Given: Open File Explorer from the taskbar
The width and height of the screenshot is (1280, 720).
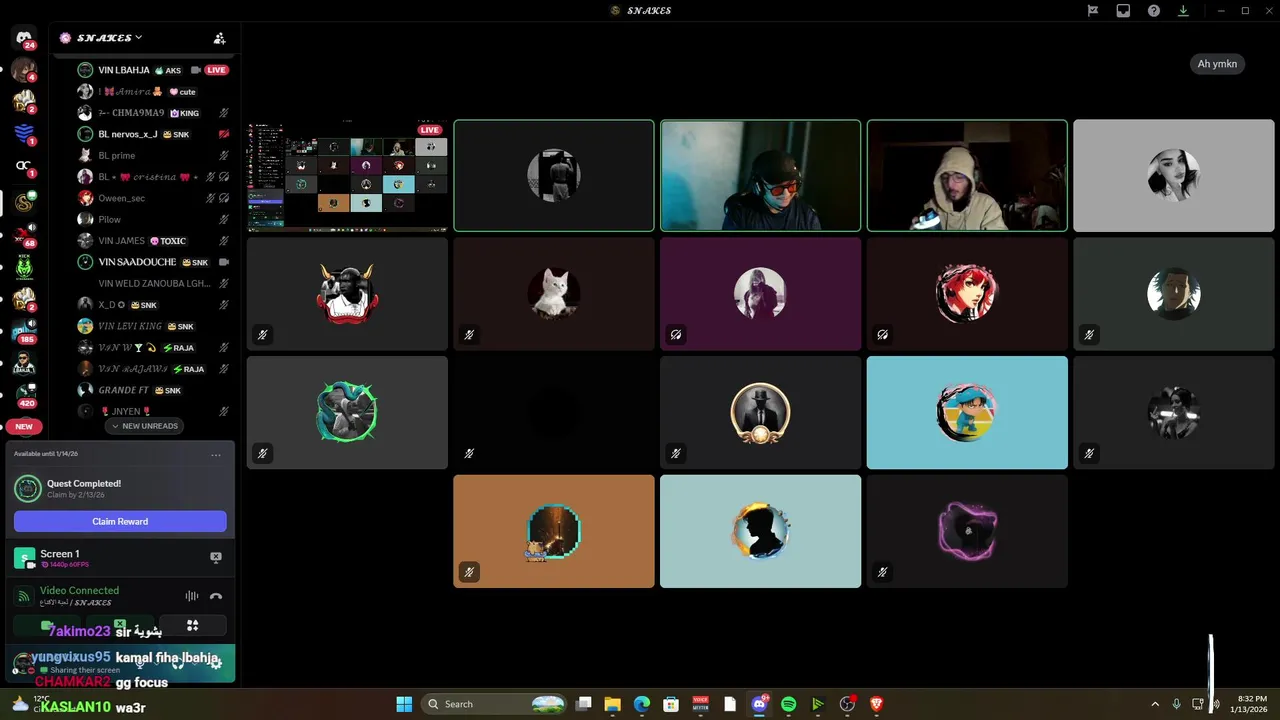Looking at the screenshot, I should [612, 704].
